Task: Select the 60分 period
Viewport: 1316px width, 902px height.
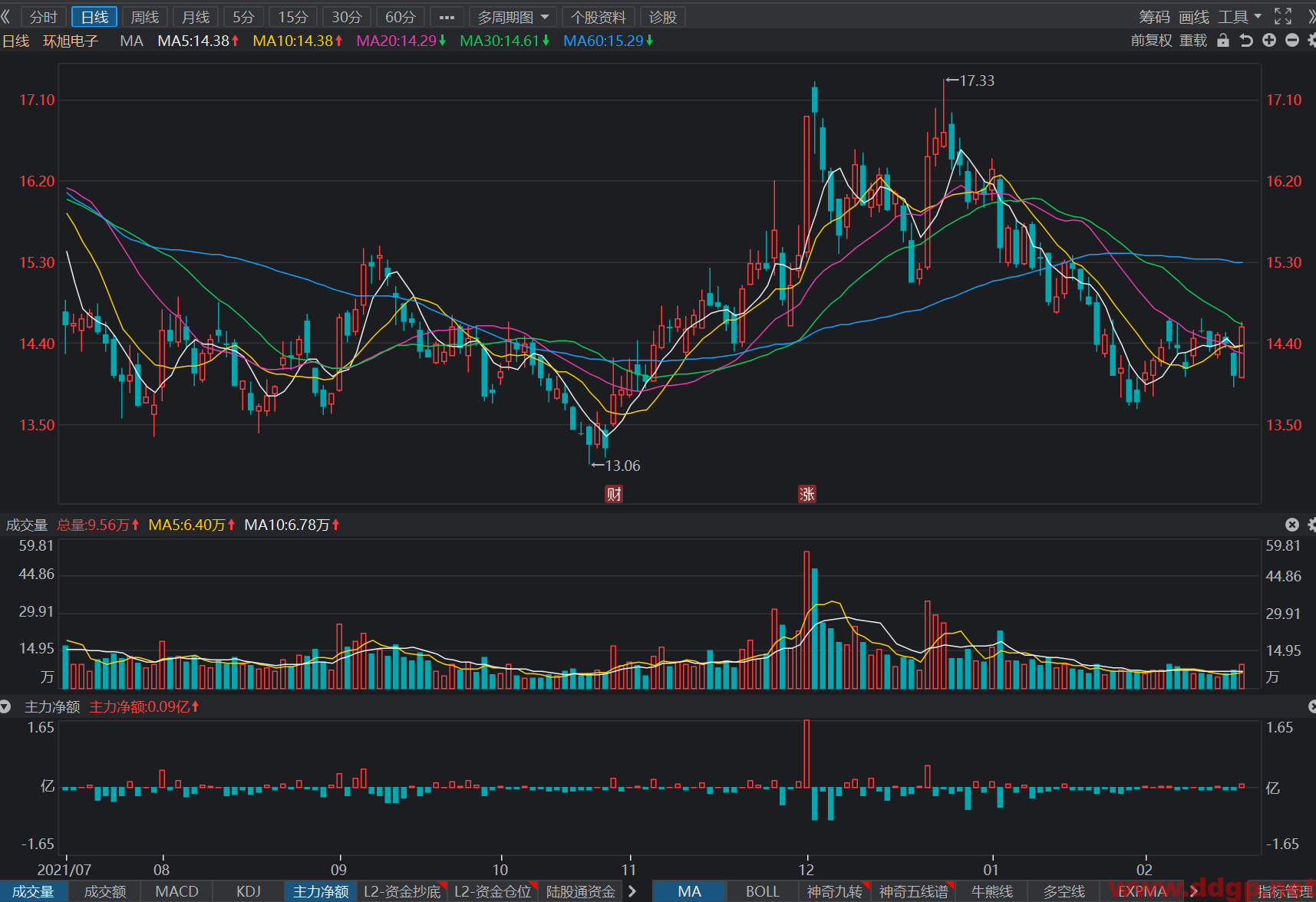Action: (401, 17)
